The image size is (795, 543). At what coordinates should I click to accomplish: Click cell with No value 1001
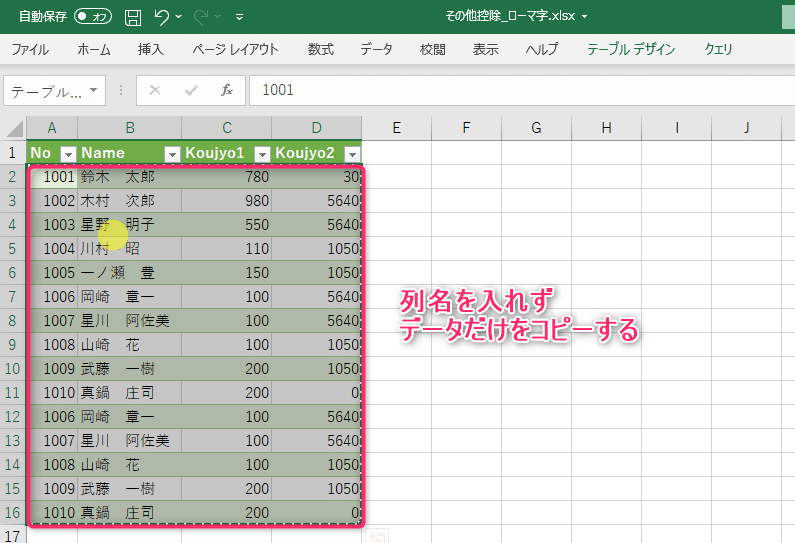pyautogui.click(x=52, y=177)
